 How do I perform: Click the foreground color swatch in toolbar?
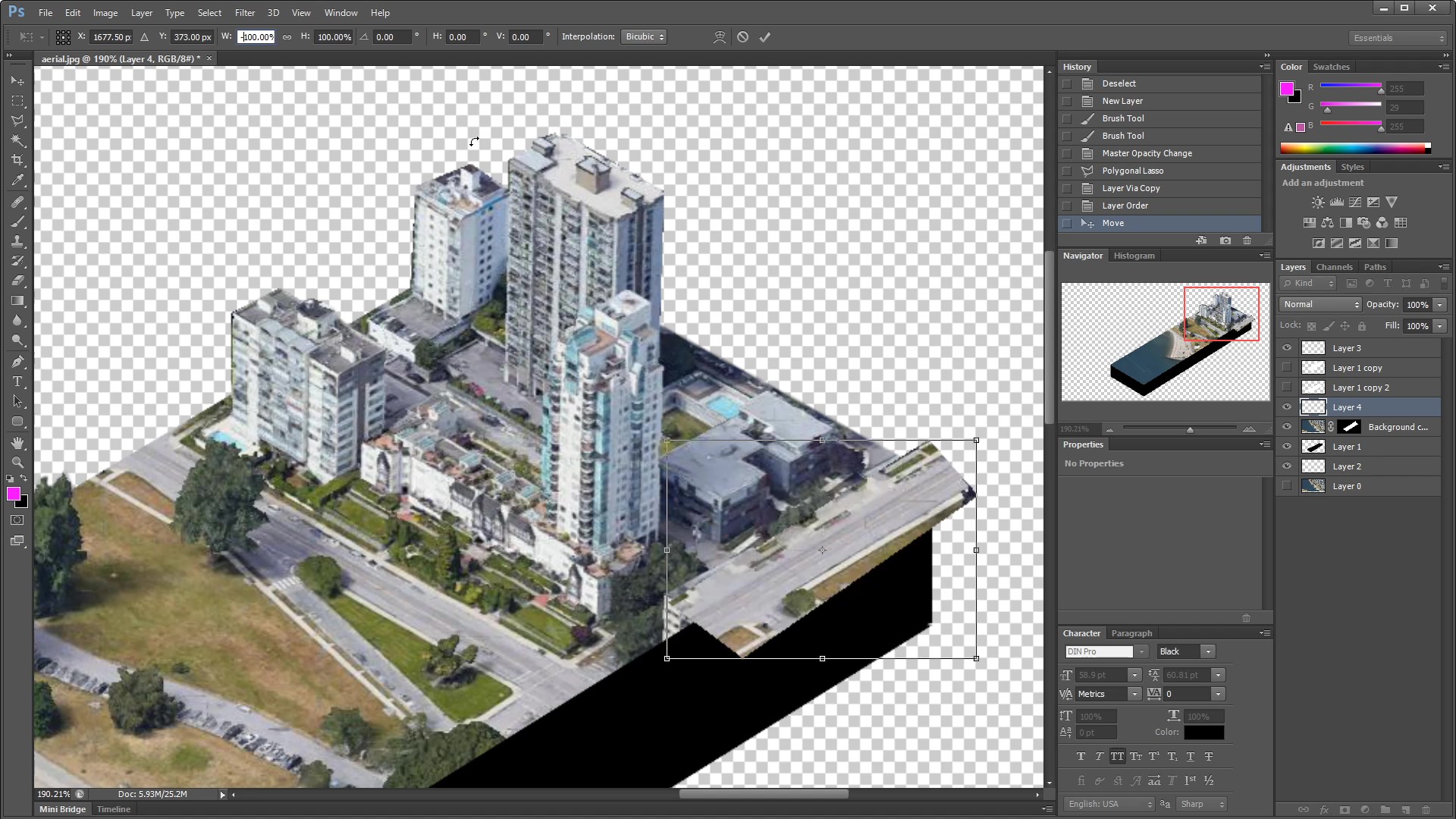[14, 494]
